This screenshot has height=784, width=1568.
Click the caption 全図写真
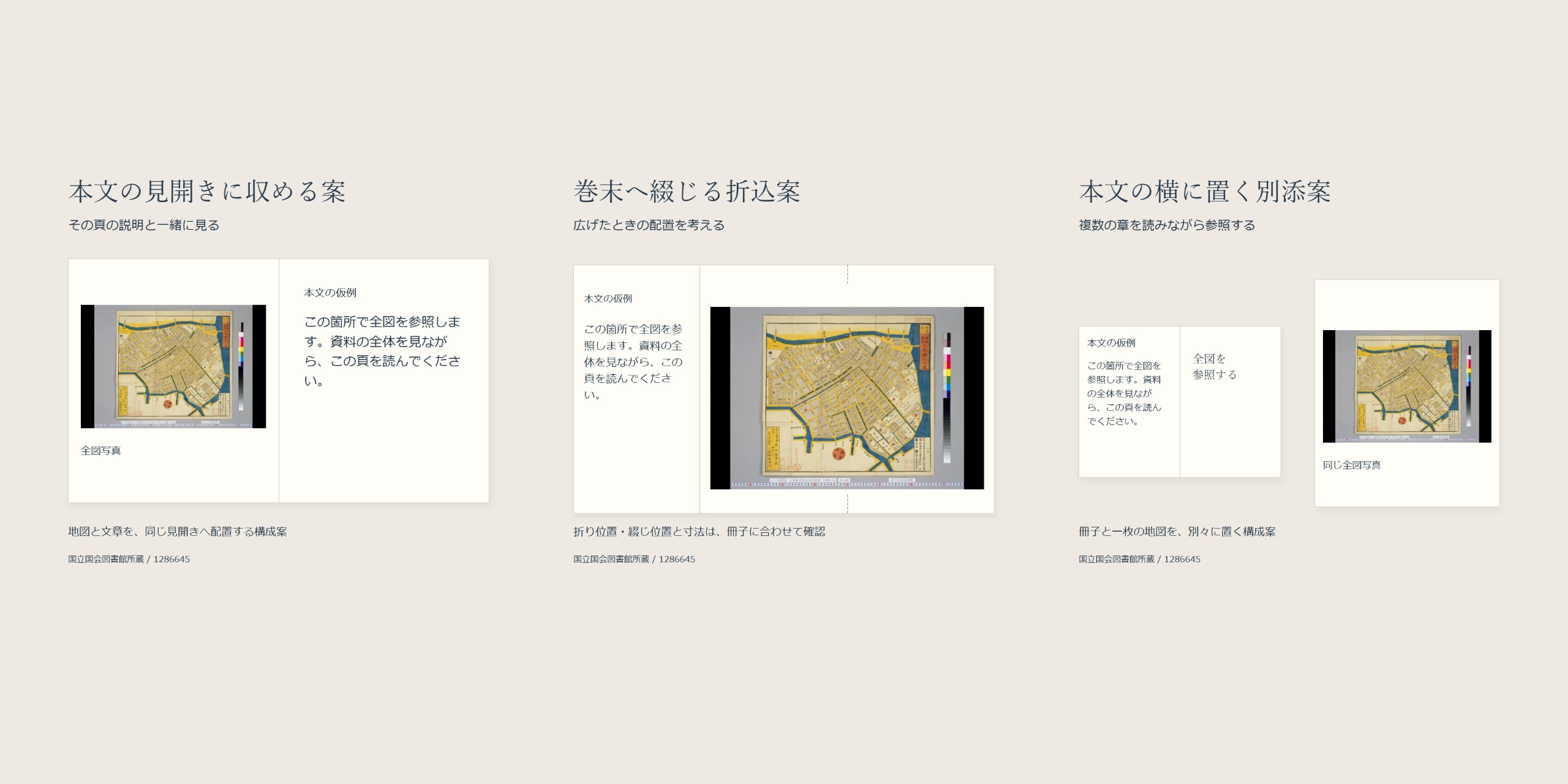coord(101,450)
